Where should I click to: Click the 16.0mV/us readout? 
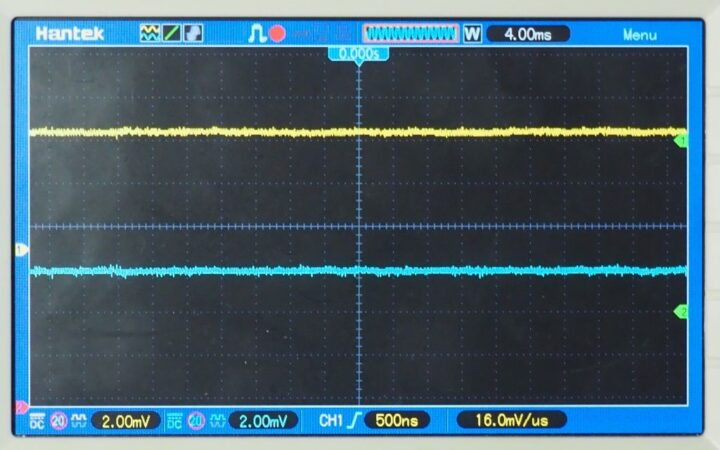[511, 421]
